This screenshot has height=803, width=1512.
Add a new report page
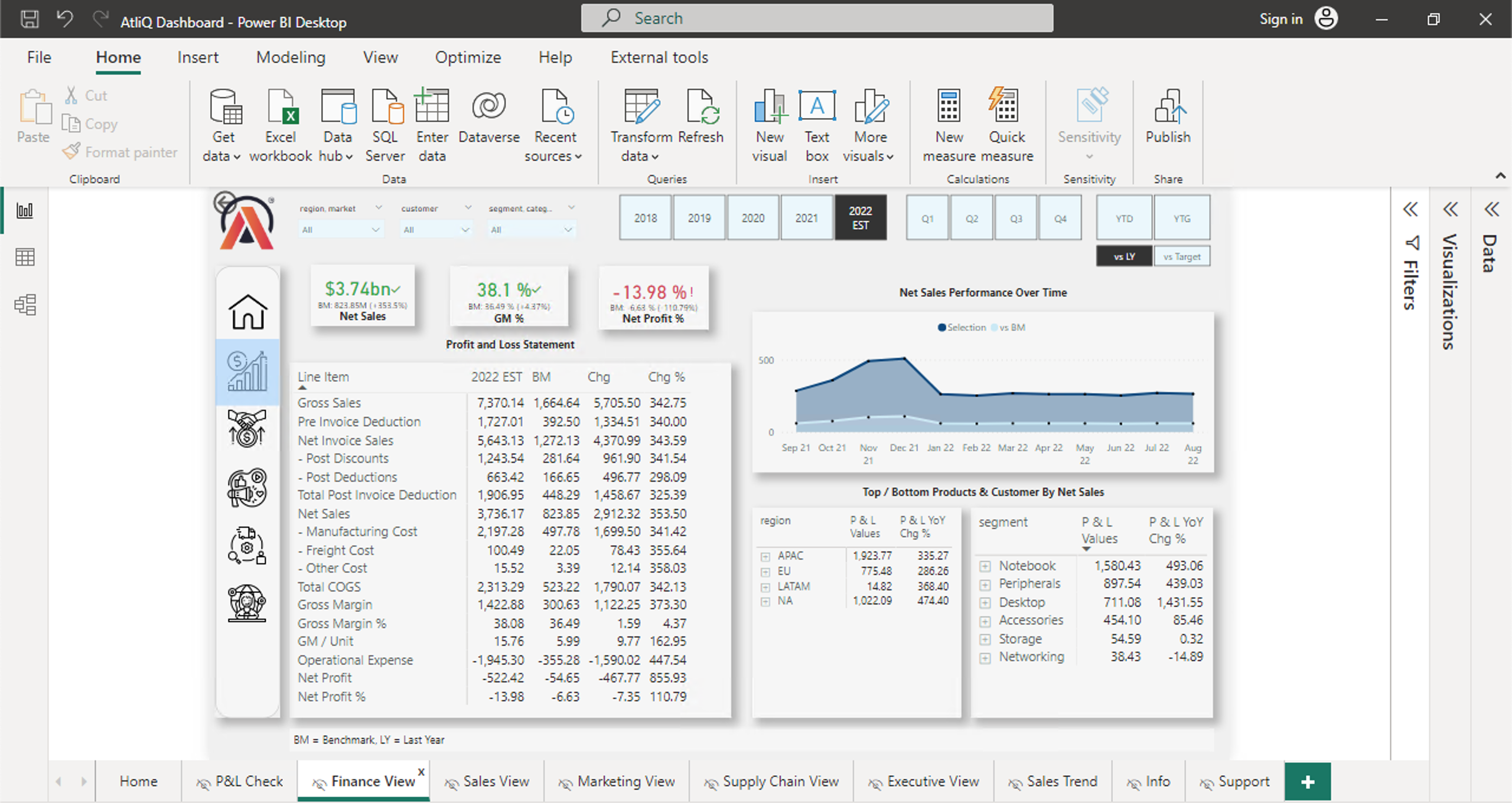click(x=1307, y=782)
